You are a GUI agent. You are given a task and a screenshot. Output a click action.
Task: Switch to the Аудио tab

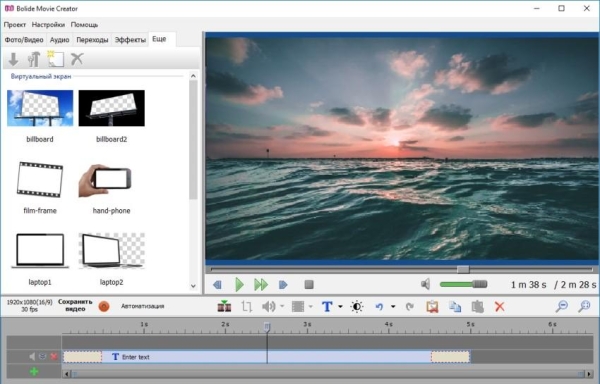[x=60, y=40]
